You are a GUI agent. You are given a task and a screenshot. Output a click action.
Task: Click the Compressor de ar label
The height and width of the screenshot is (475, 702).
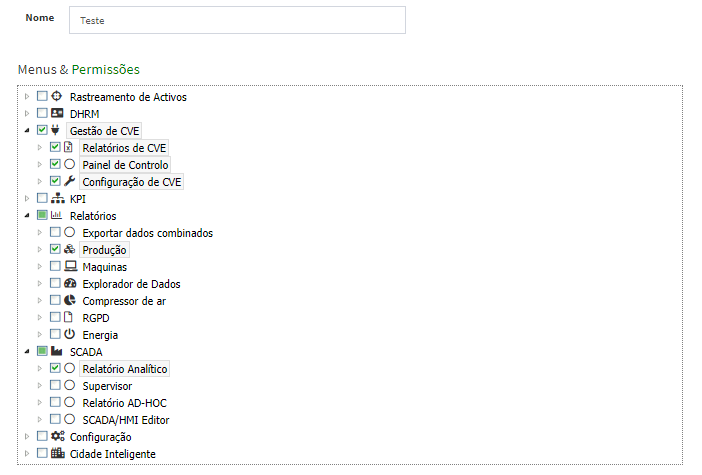tap(125, 301)
